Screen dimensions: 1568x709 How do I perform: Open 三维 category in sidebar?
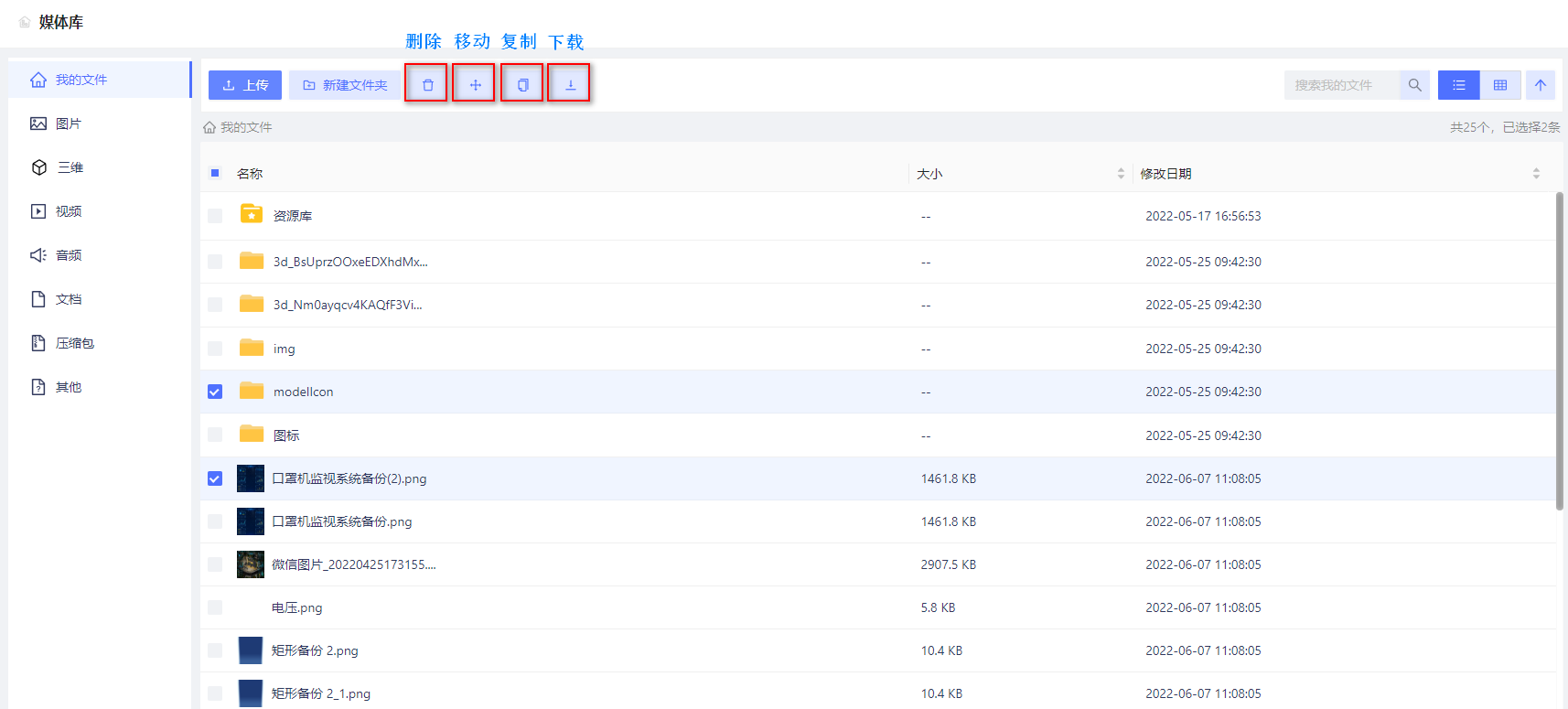coord(100,167)
